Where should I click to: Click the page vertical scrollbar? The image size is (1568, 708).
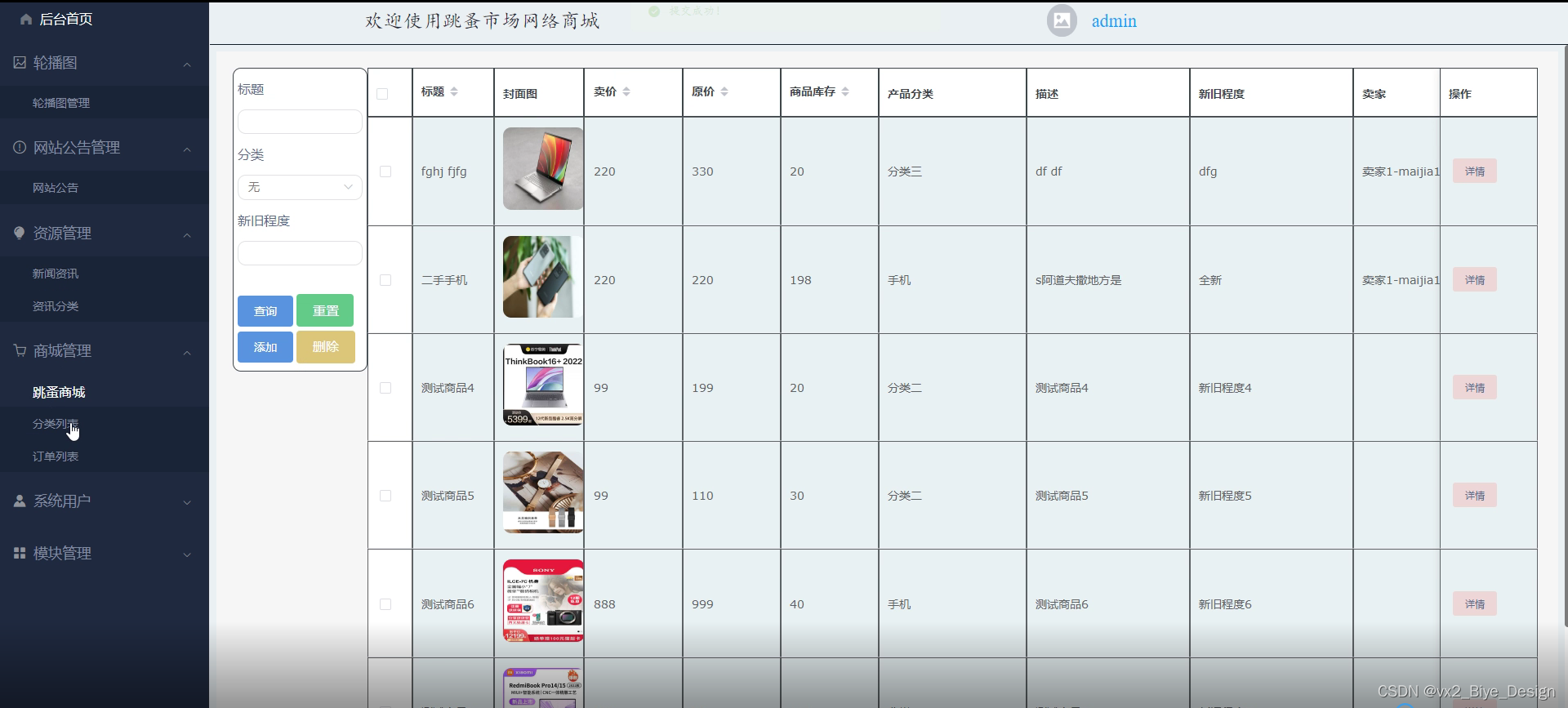point(1565,335)
